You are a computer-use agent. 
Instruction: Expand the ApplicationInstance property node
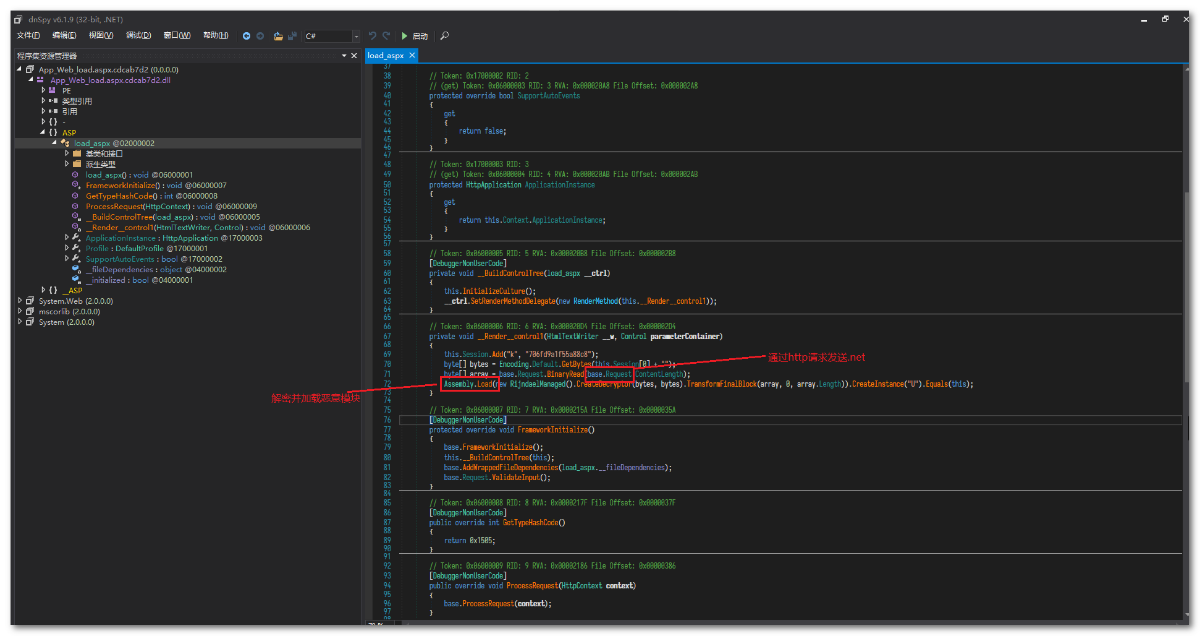(66, 238)
